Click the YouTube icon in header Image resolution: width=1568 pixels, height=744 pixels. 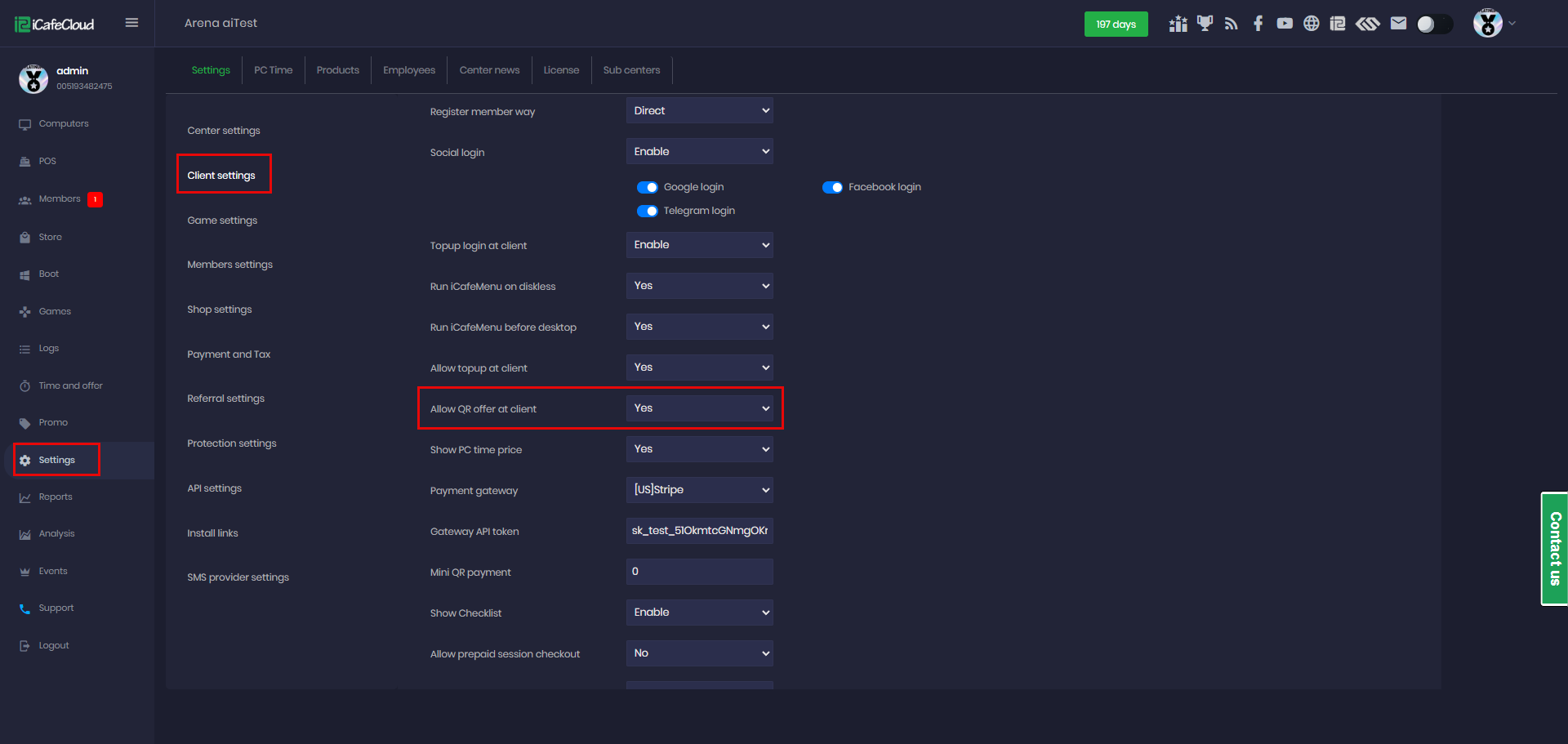pos(1285,24)
